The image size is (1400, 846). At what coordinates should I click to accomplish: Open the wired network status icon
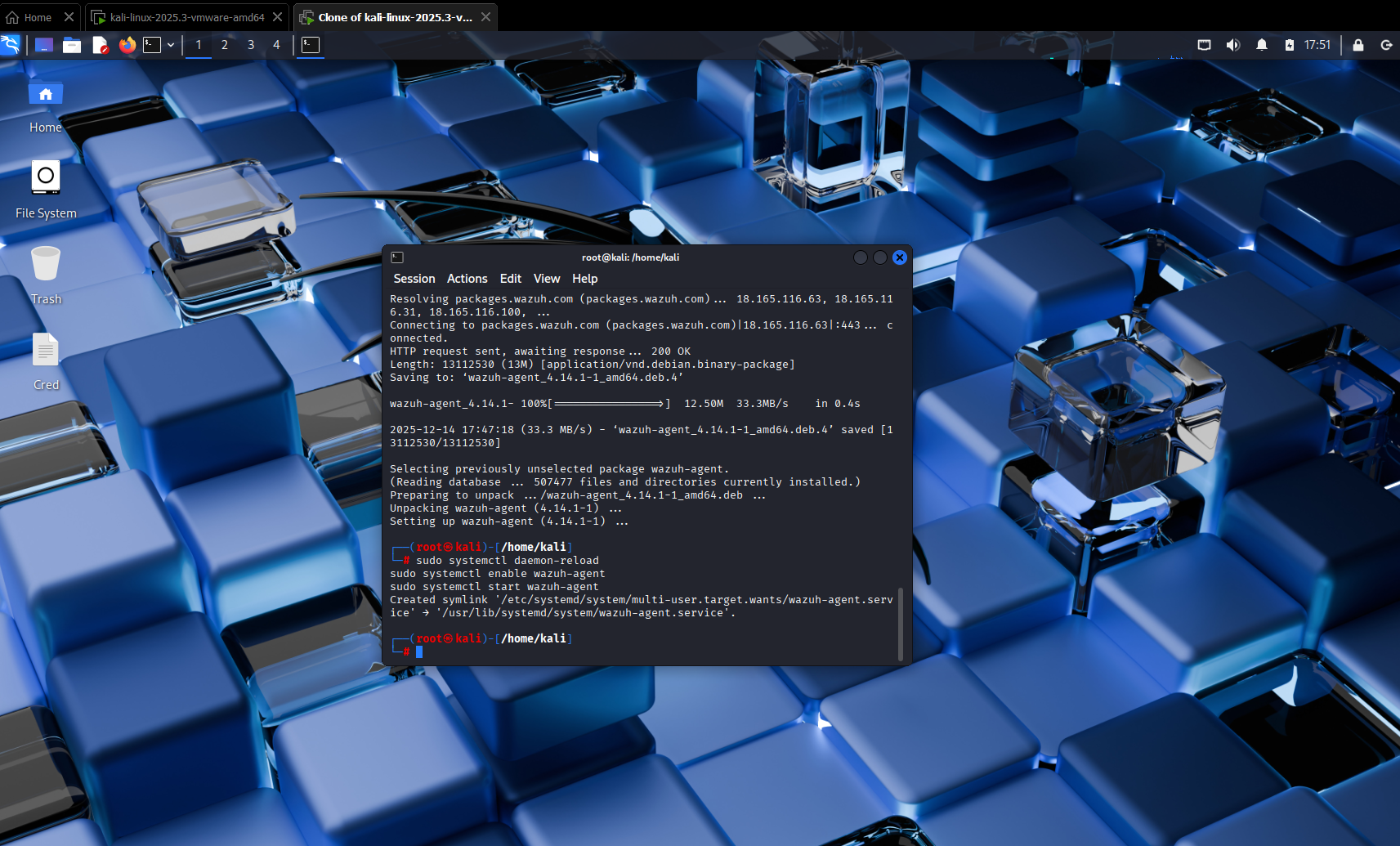click(1205, 45)
